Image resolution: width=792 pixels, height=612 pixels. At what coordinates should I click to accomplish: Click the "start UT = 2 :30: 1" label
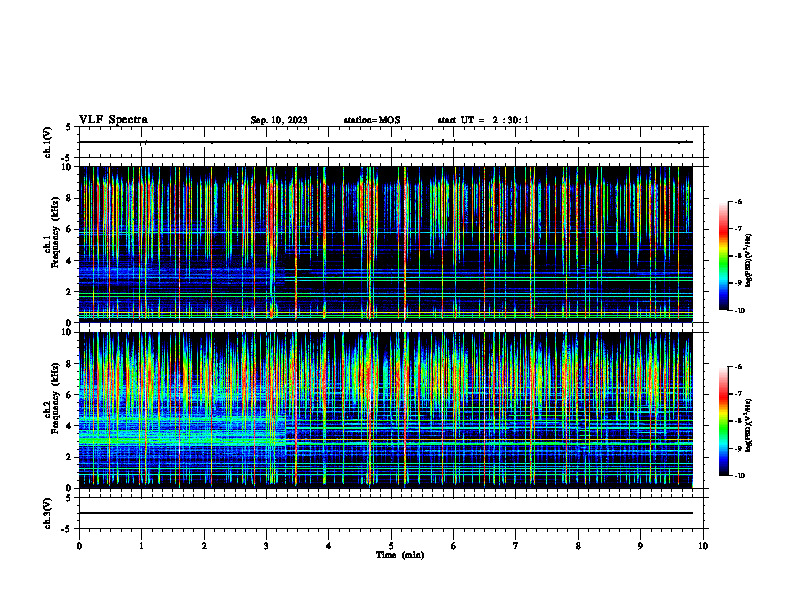point(483,120)
